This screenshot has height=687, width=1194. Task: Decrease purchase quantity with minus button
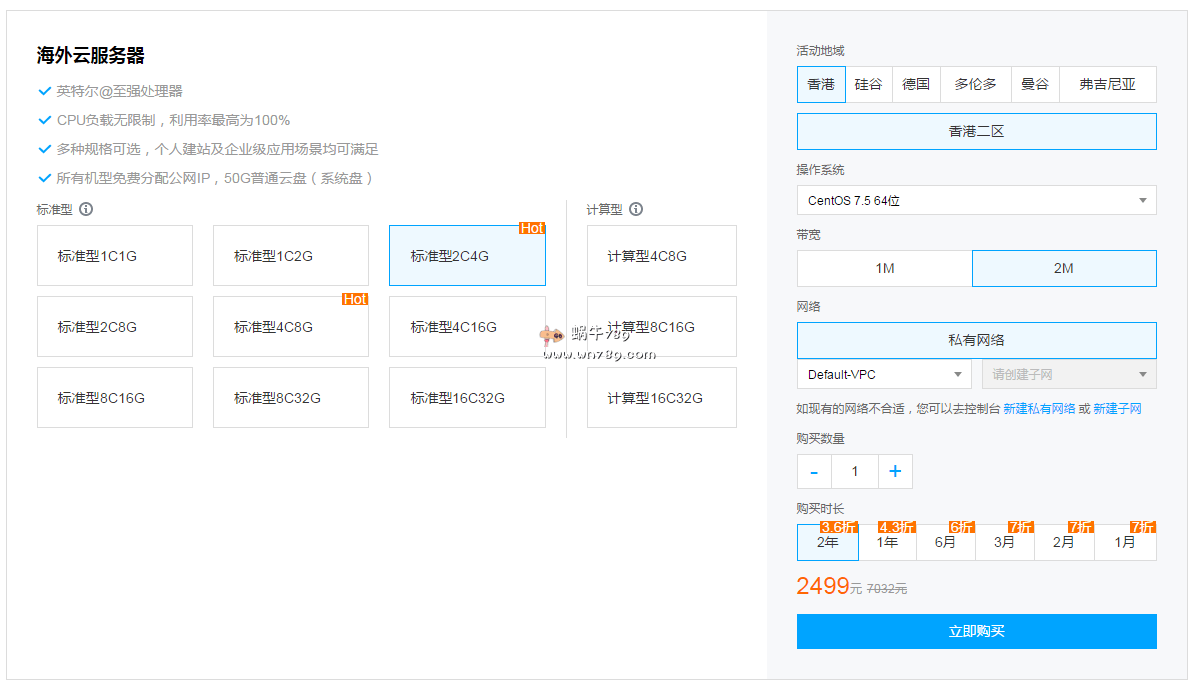[814, 472]
